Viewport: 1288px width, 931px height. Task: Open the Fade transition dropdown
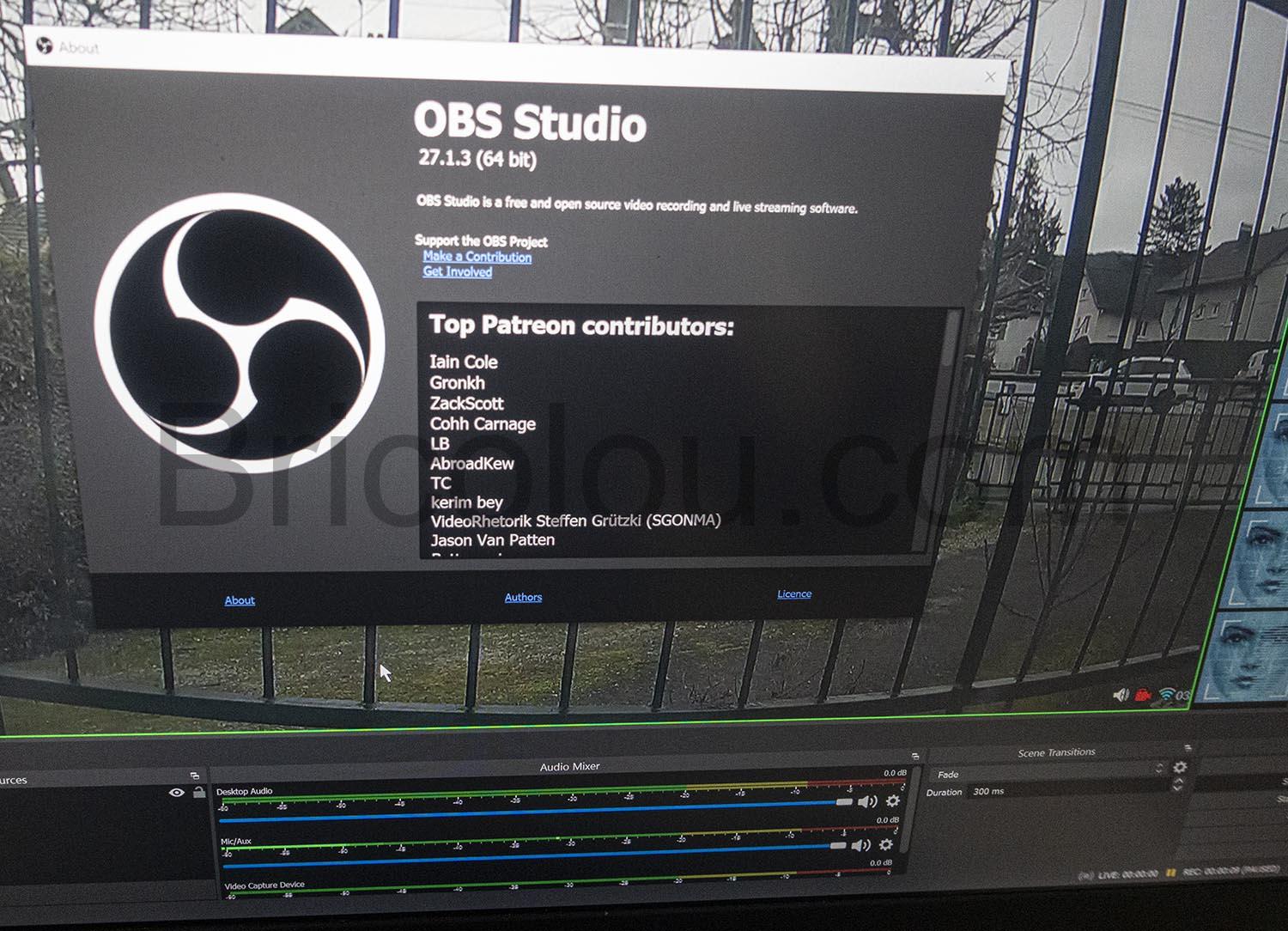(x=1048, y=773)
